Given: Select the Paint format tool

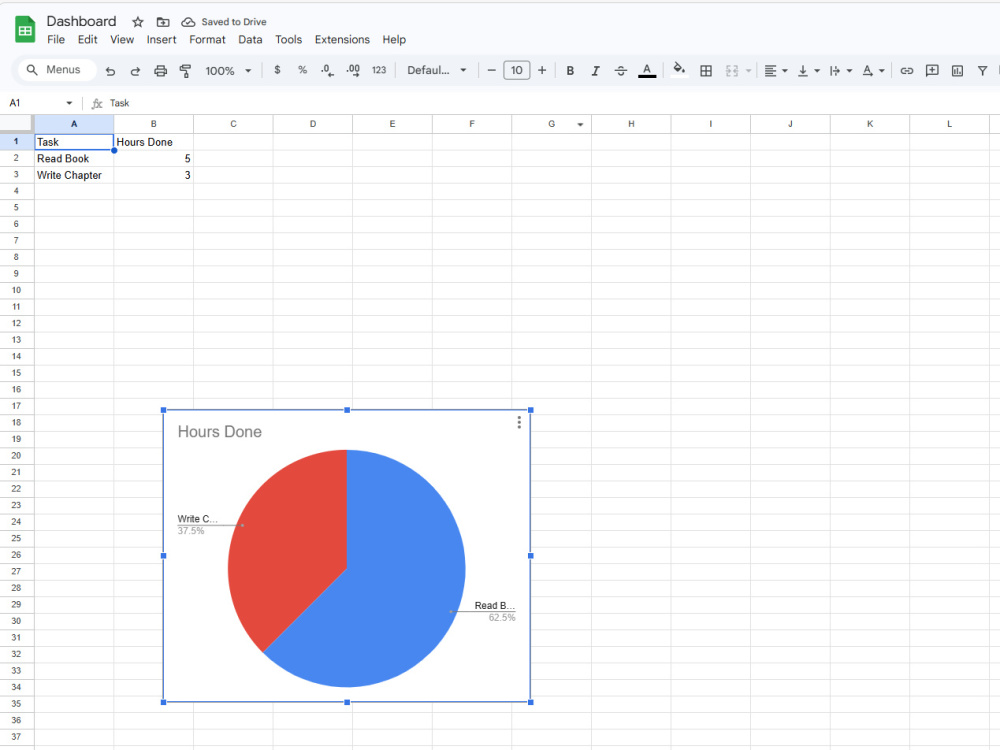Looking at the screenshot, I should pos(186,71).
